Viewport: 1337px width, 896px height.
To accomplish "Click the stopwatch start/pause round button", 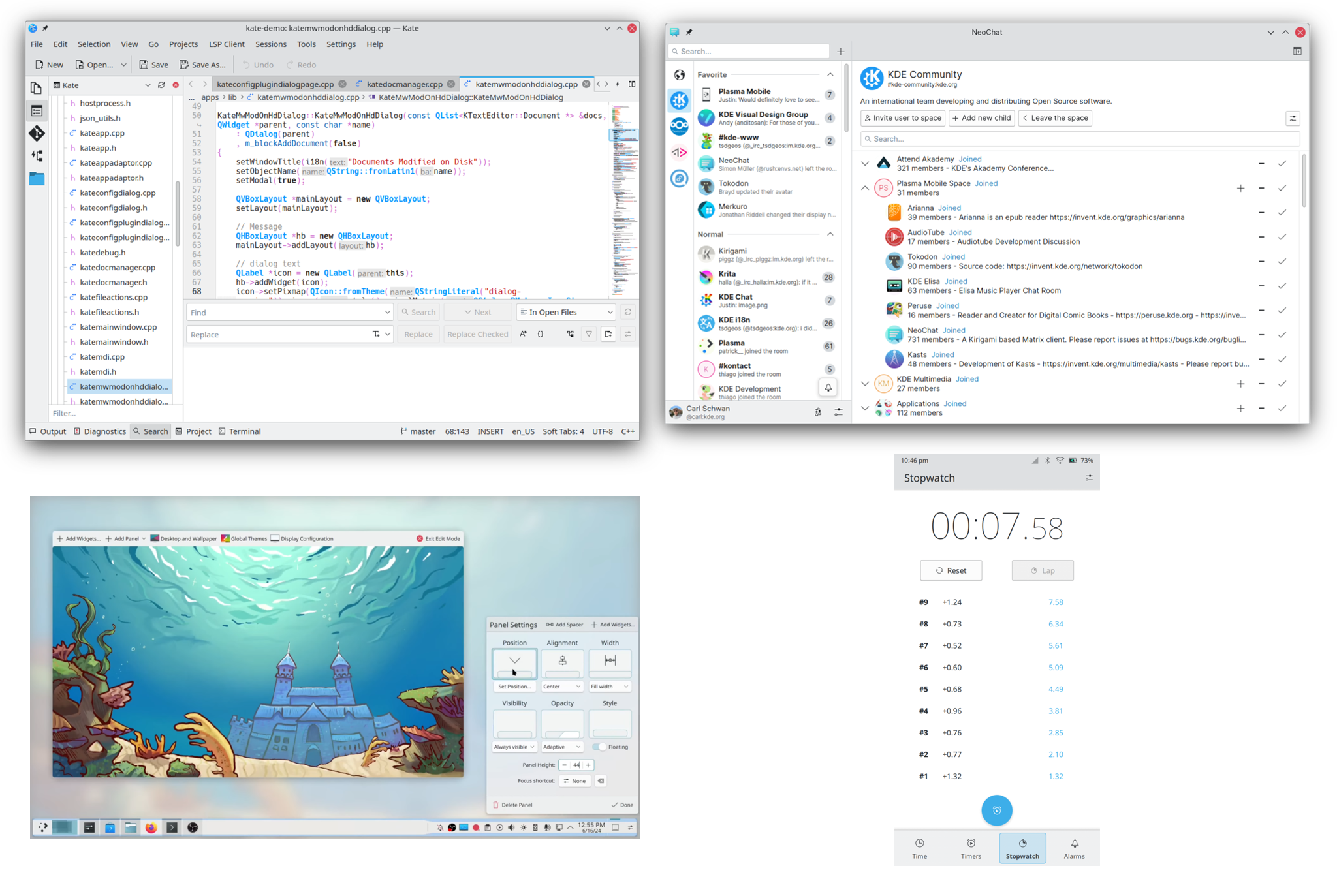I will [x=996, y=810].
